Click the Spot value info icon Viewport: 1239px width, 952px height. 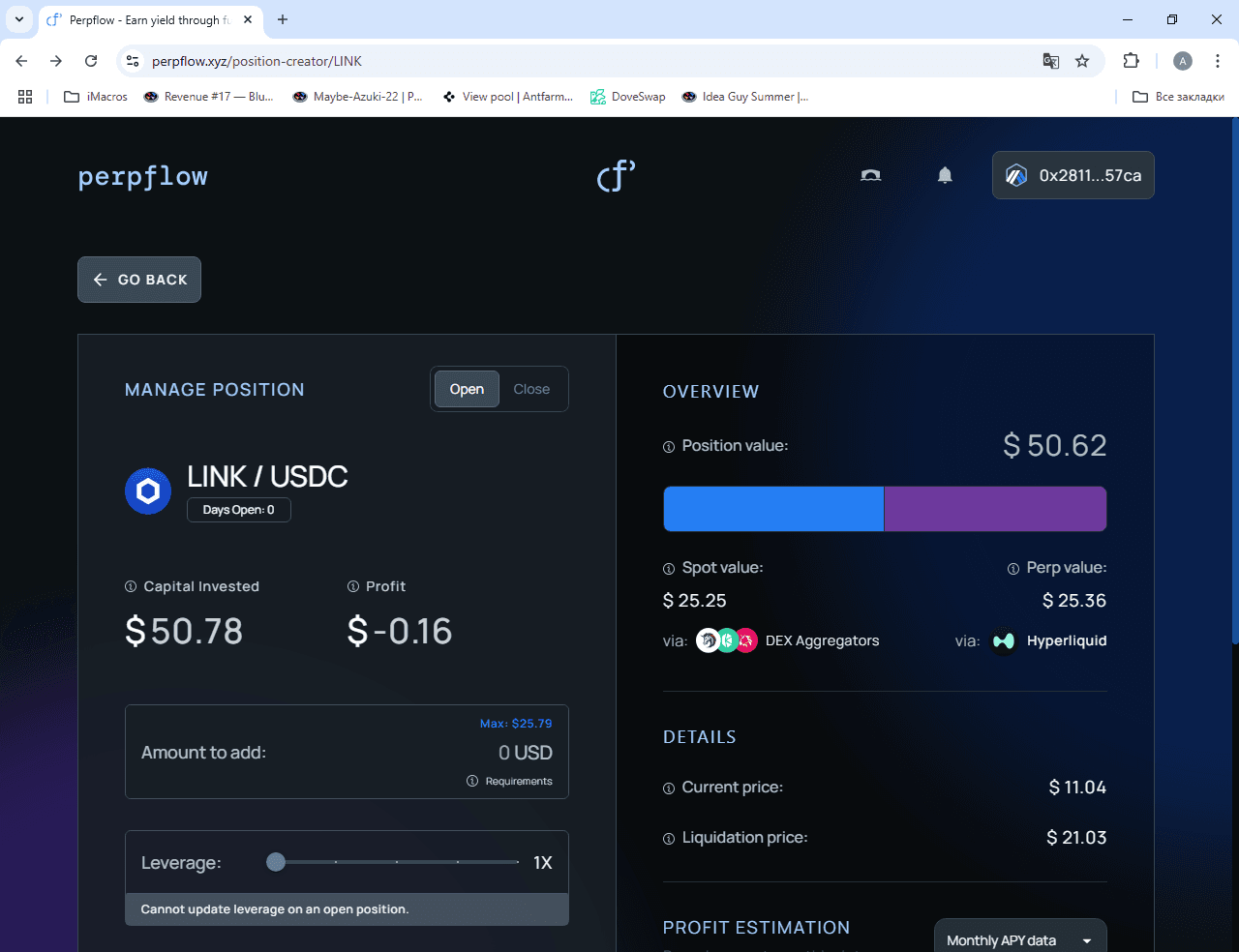coord(668,569)
